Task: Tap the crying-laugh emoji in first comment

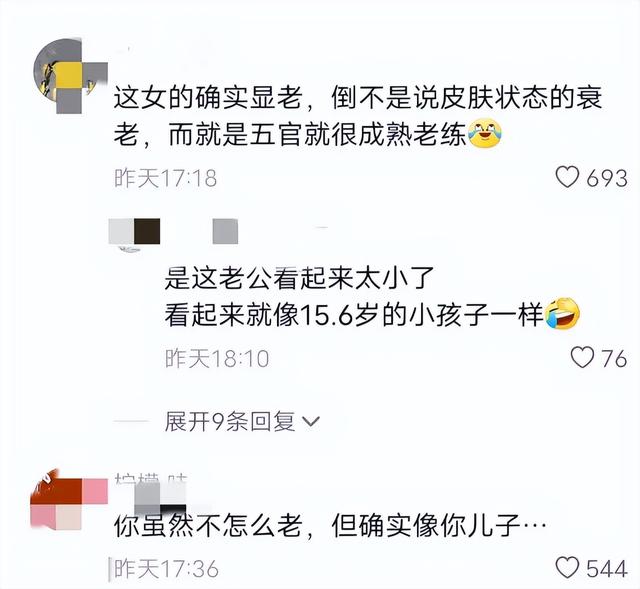Action: (484, 133)
